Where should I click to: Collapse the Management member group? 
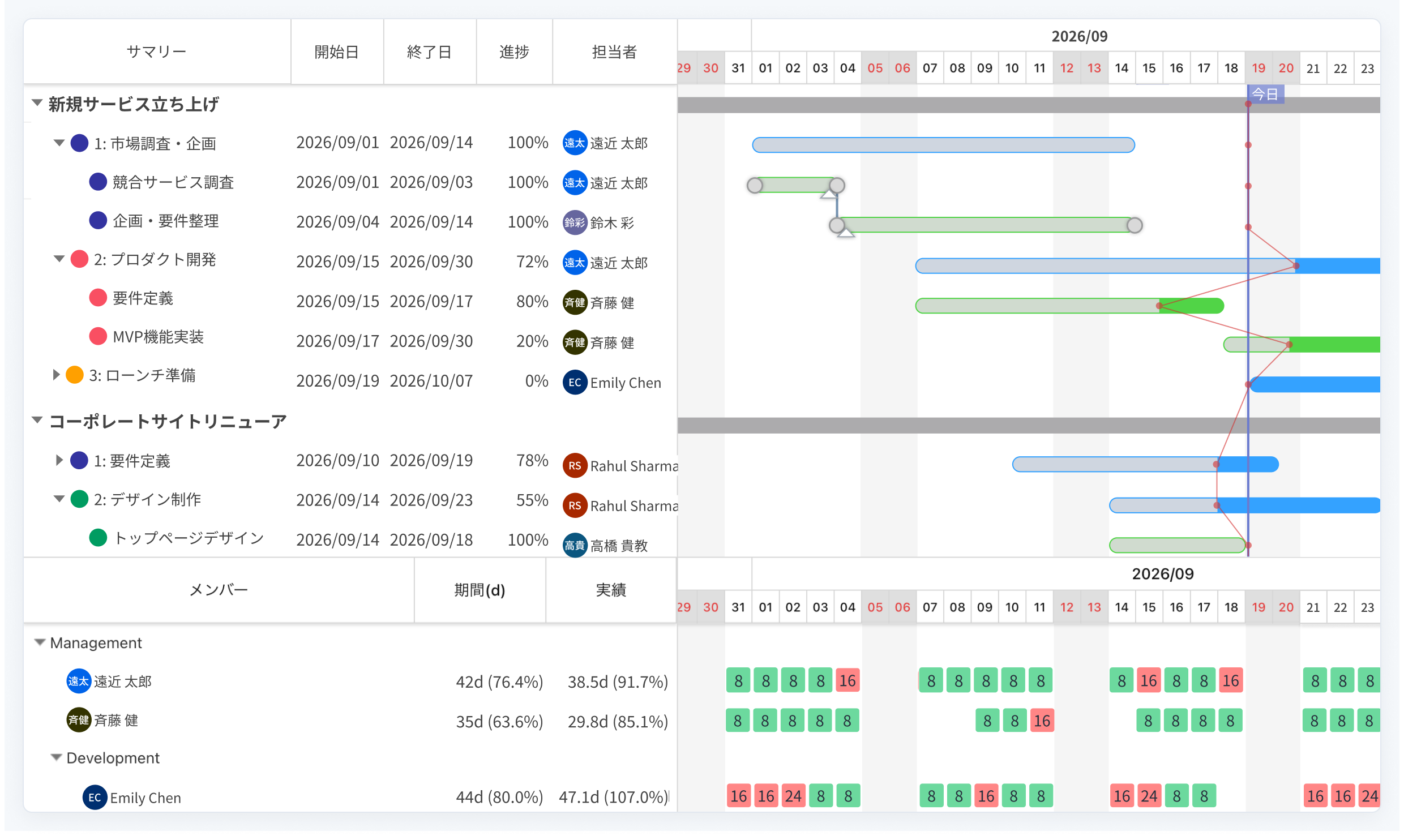coord(40,642)
